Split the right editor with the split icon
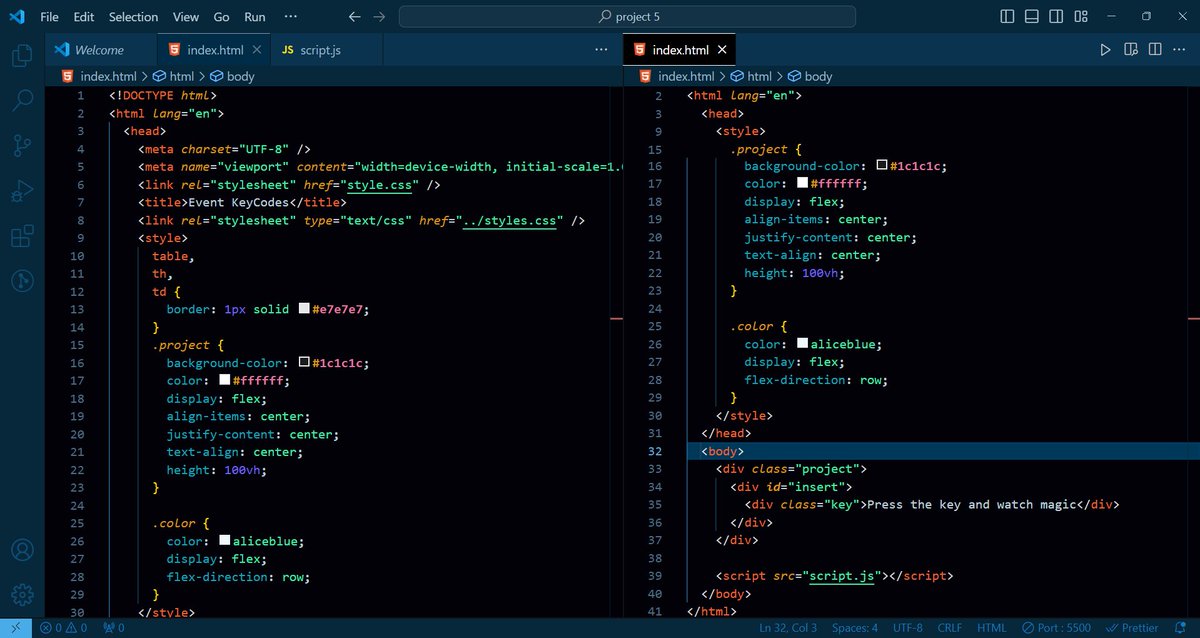The height and width of the screenshot is (638, 1200). (1155, 49)
